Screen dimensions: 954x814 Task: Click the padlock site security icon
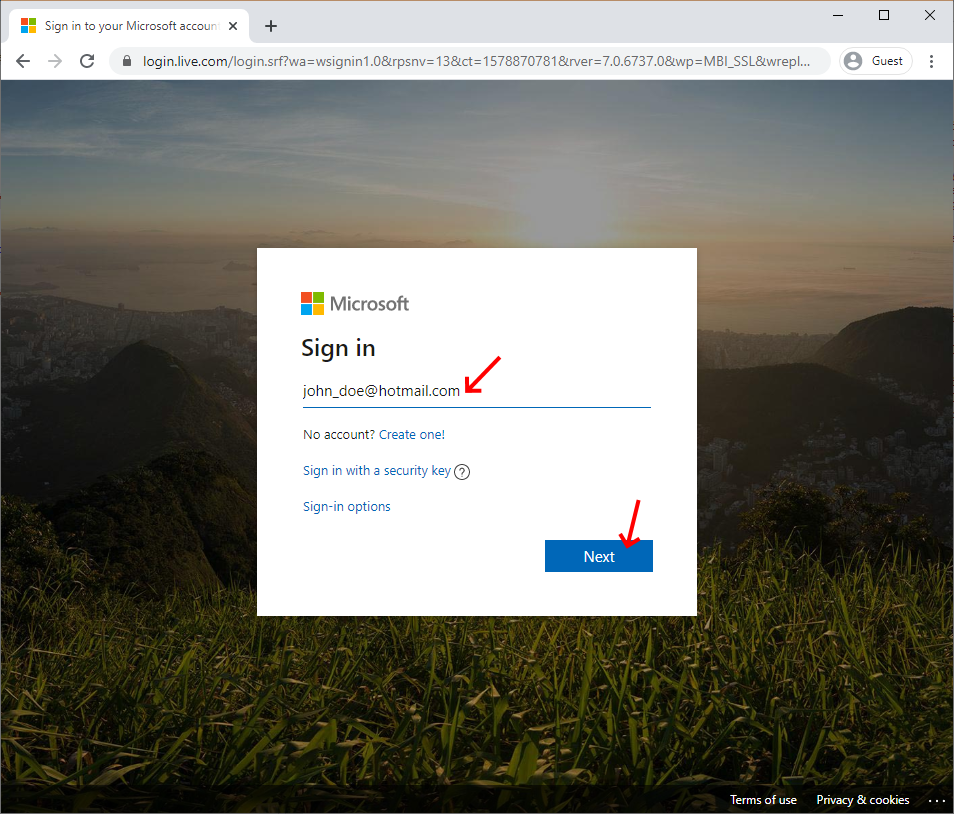(x=126, y=61)
